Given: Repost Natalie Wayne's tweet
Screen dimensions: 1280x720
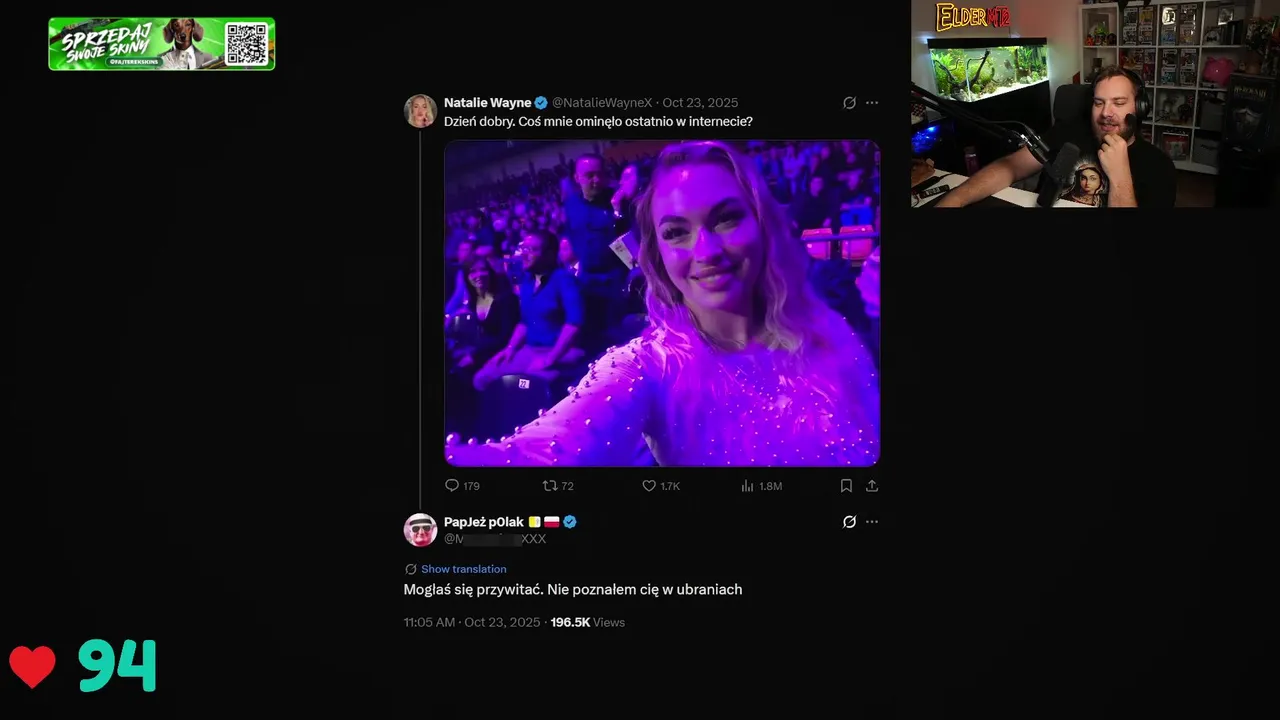Looking at the screenshot, I should 558,486.
